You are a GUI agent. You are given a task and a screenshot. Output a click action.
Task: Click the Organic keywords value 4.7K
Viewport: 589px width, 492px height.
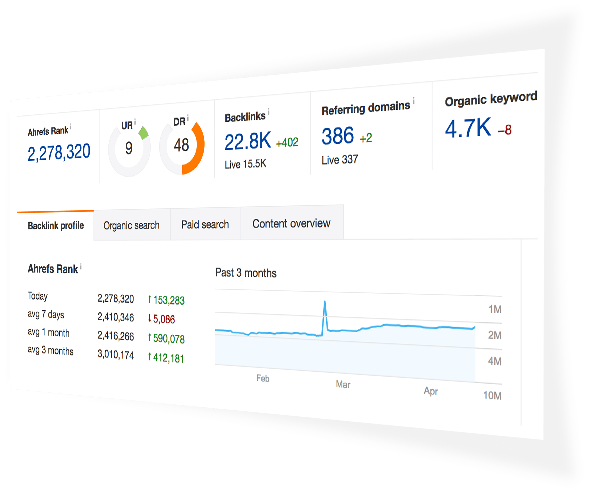[x=468, y=128]
